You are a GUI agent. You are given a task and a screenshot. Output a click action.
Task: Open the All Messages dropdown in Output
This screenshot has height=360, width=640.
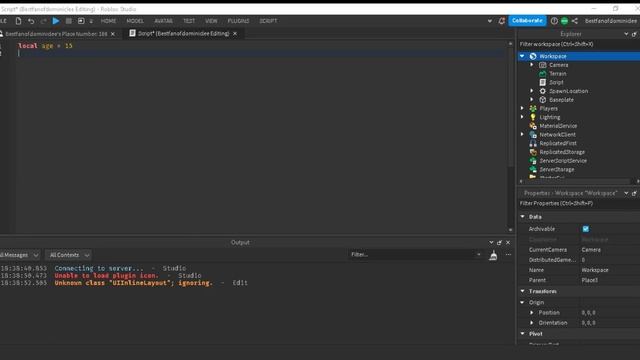tap(19, 255)
